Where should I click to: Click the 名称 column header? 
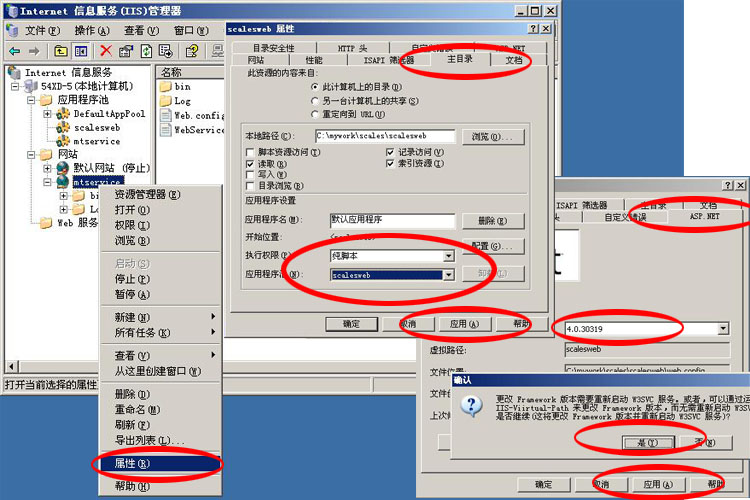tap(190, 72)
